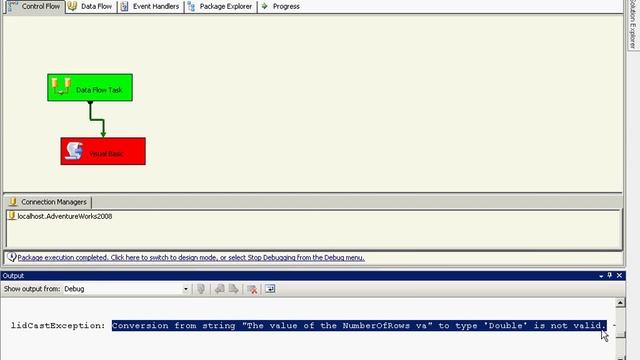
Task: Select the red Visual Basic script task
Action: [x=103, y=151]
